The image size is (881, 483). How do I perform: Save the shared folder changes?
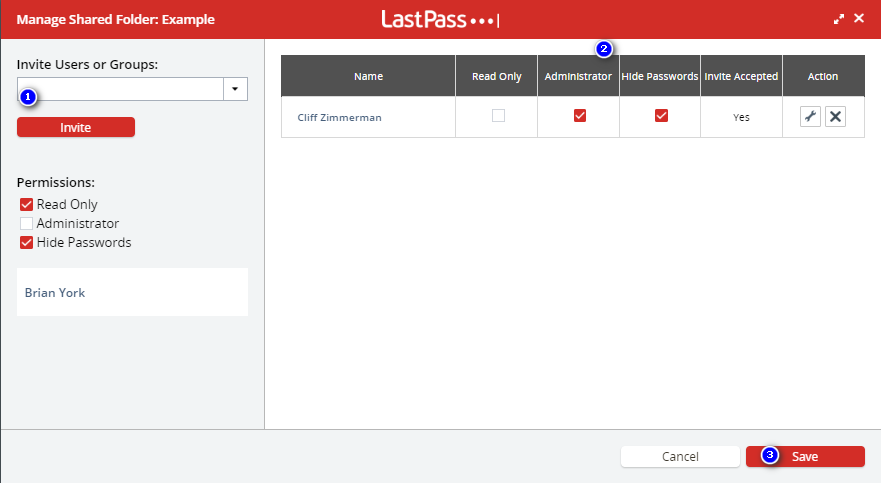pyautogui.click(x=805, y=457)
